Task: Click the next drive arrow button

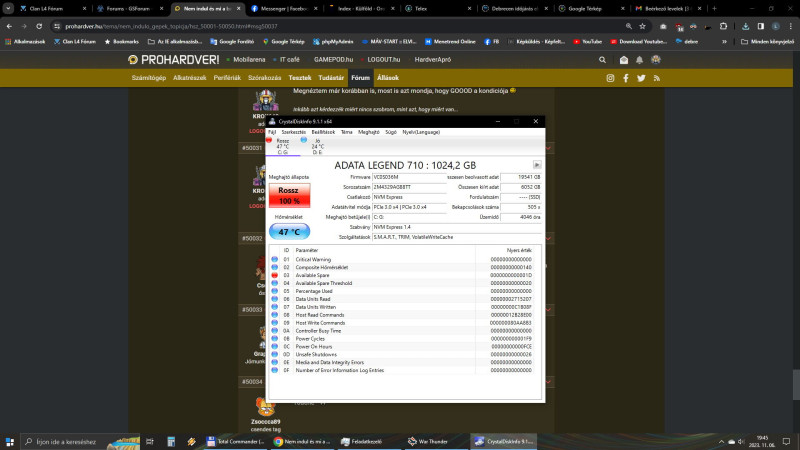Action: click(537, 165)
